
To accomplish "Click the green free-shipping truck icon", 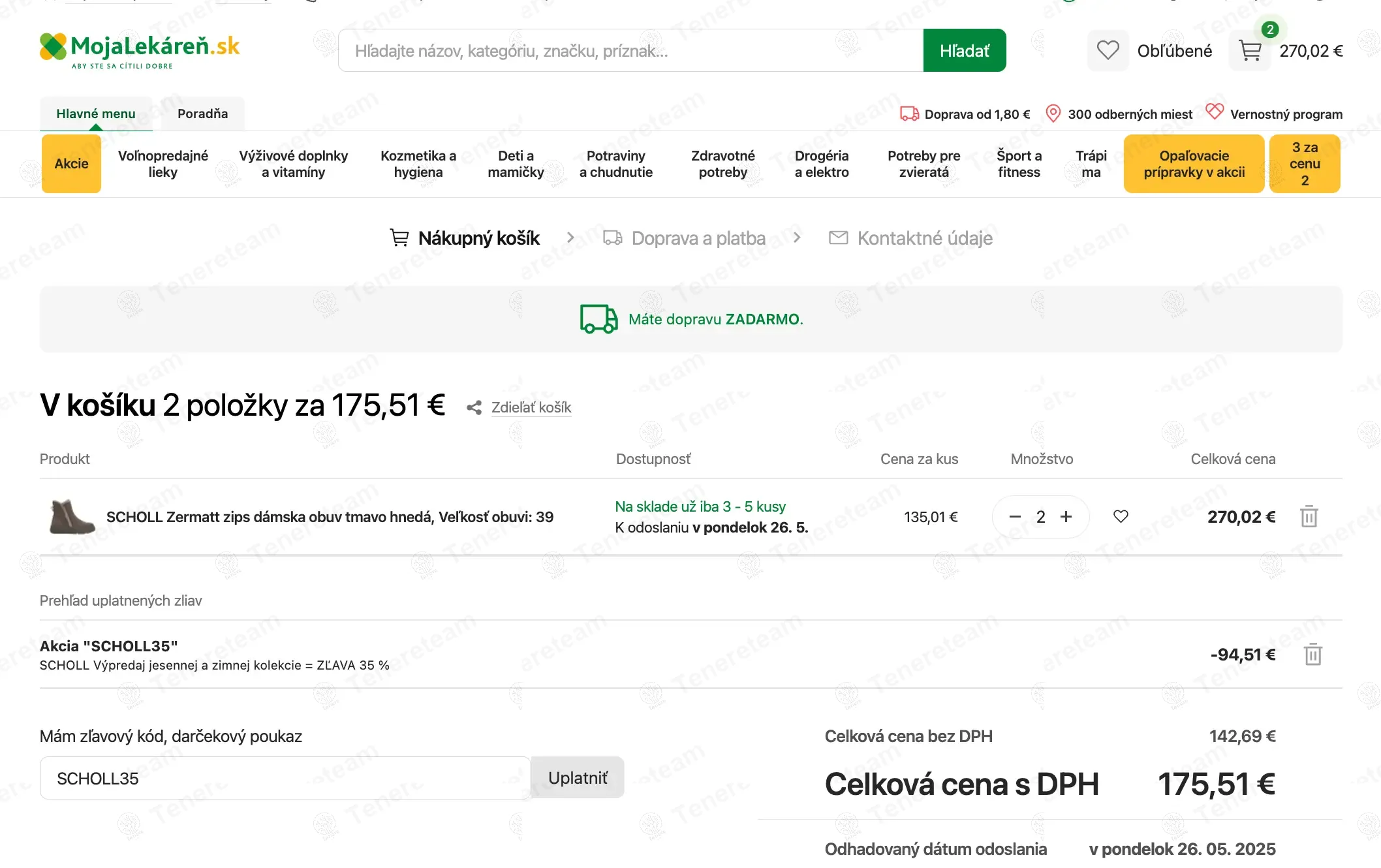I will click(599, 319).
